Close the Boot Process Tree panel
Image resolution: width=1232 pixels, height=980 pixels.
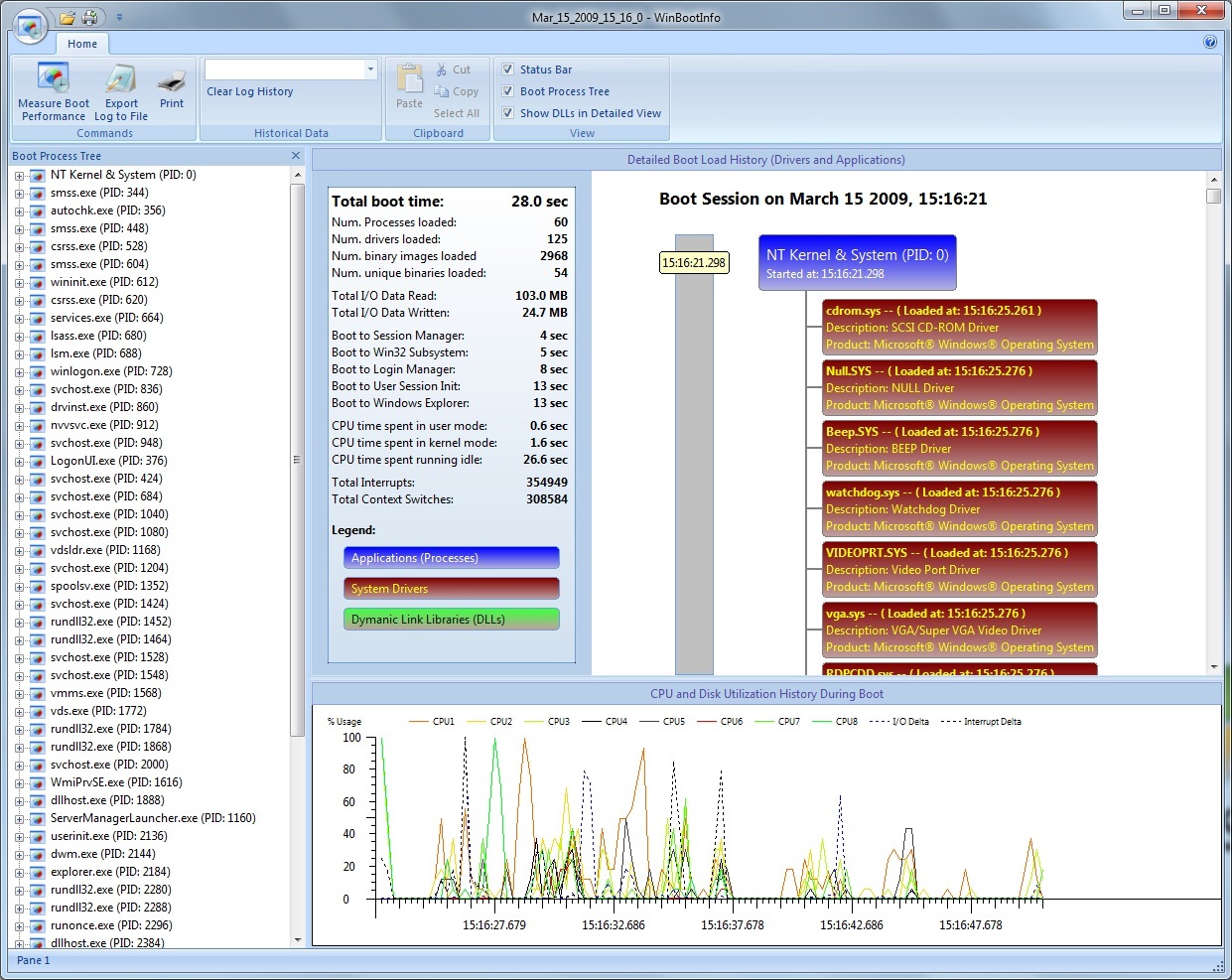click(296, 156)
